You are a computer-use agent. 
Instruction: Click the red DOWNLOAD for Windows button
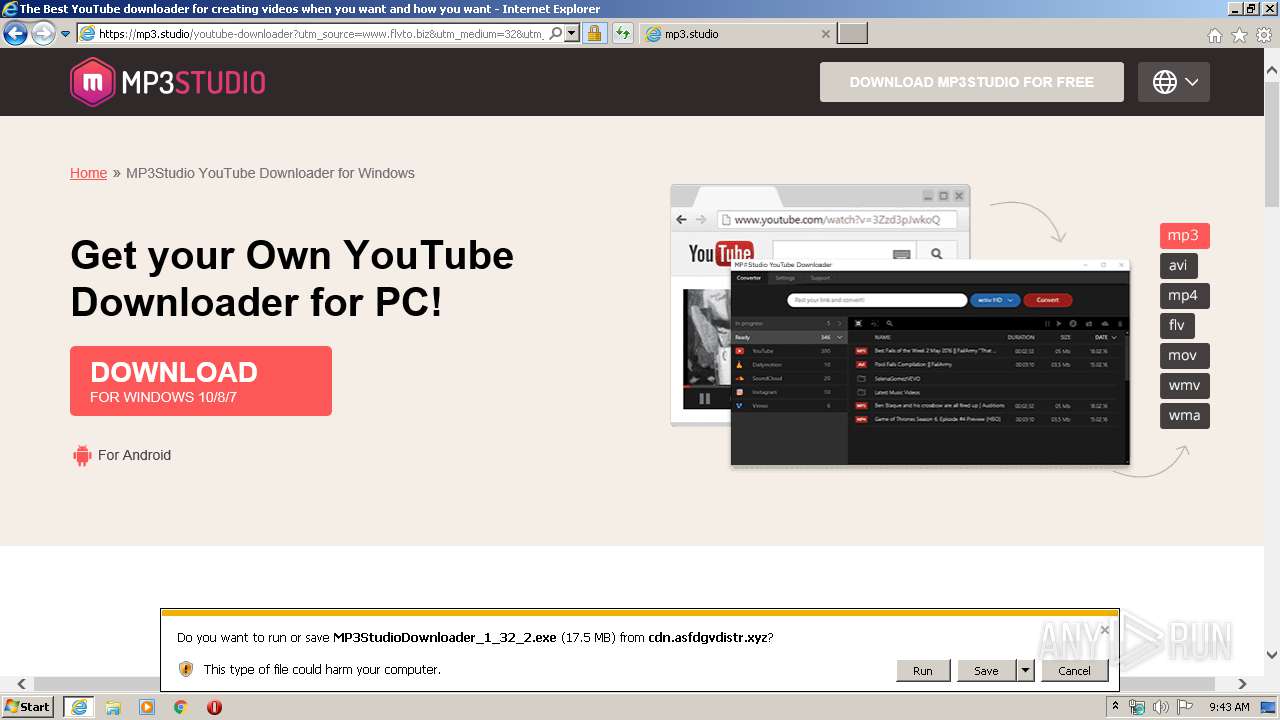click(201, 381)
